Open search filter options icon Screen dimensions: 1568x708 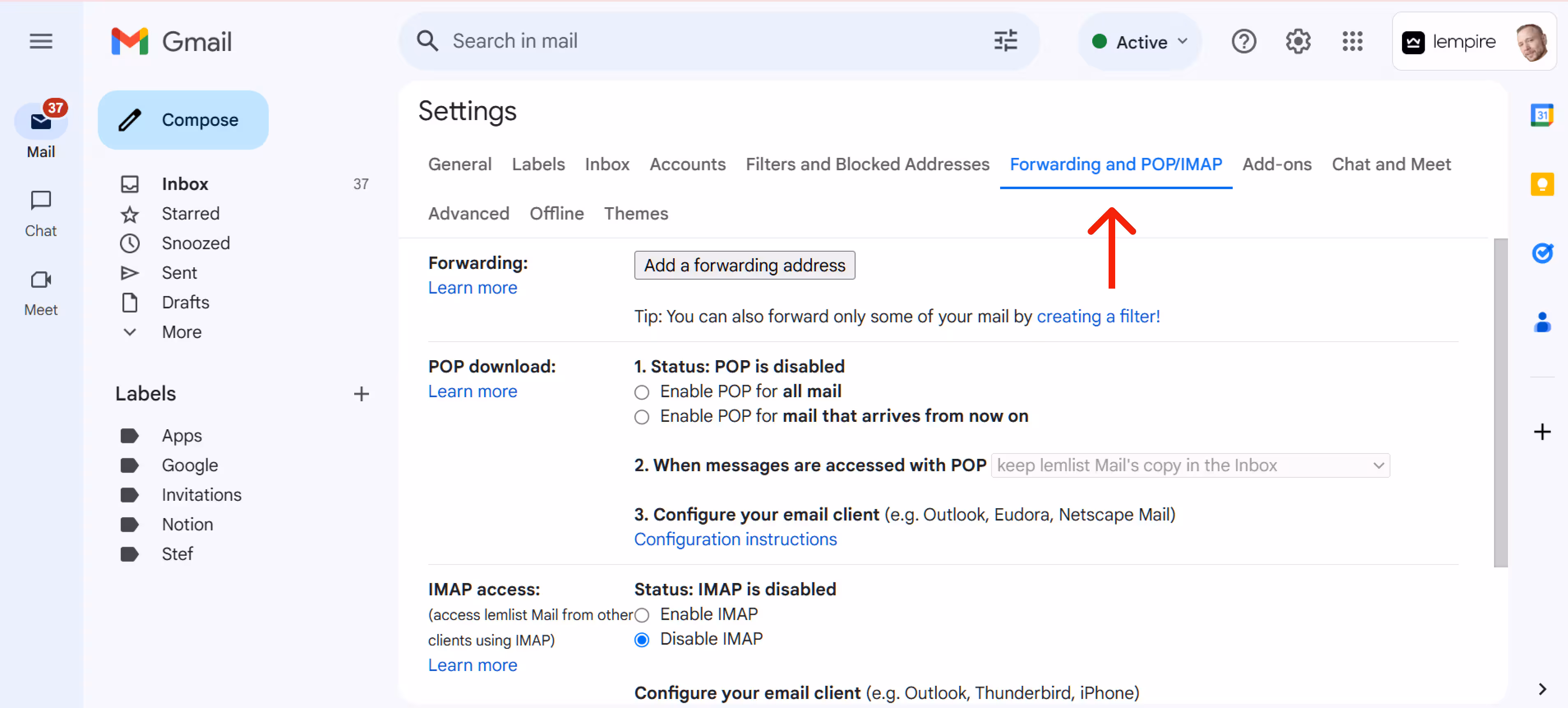tap(1005, 42)
